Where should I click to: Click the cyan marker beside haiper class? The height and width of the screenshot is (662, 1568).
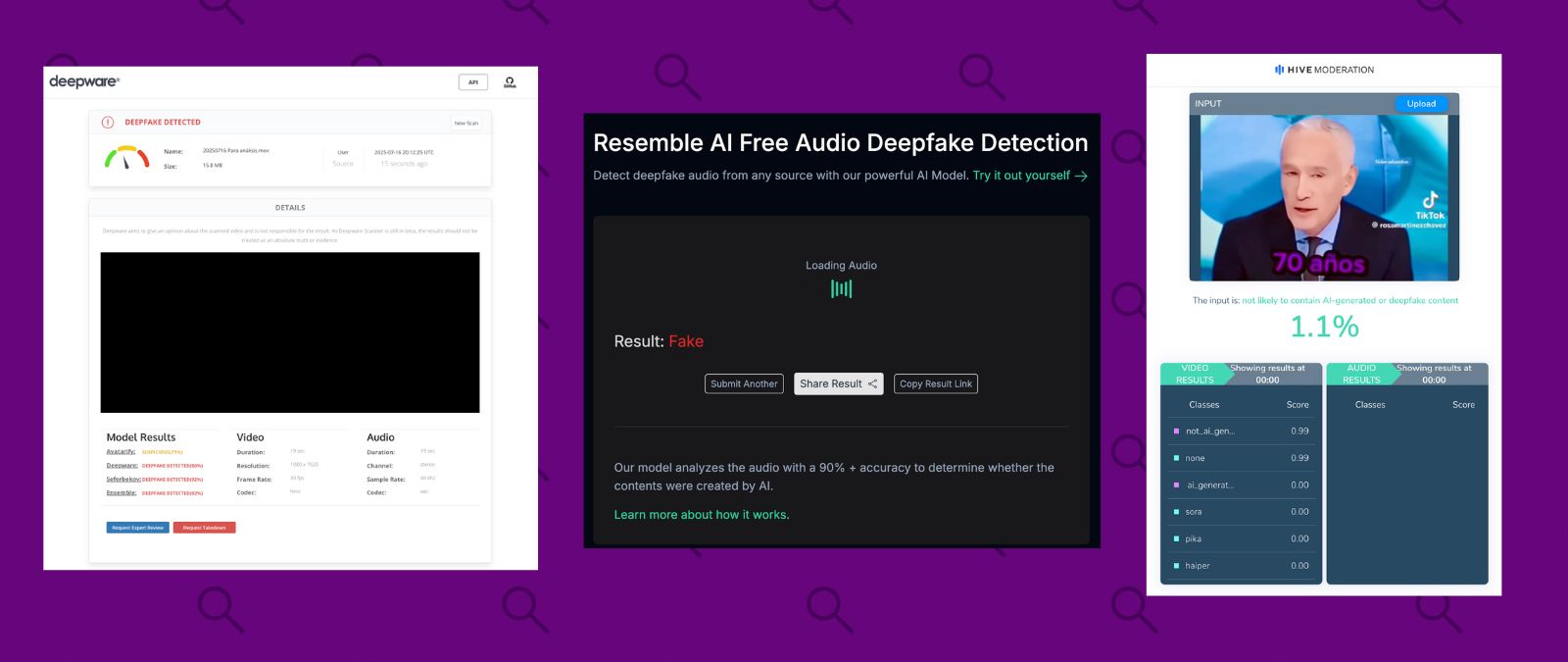(x=1176, y=566)
